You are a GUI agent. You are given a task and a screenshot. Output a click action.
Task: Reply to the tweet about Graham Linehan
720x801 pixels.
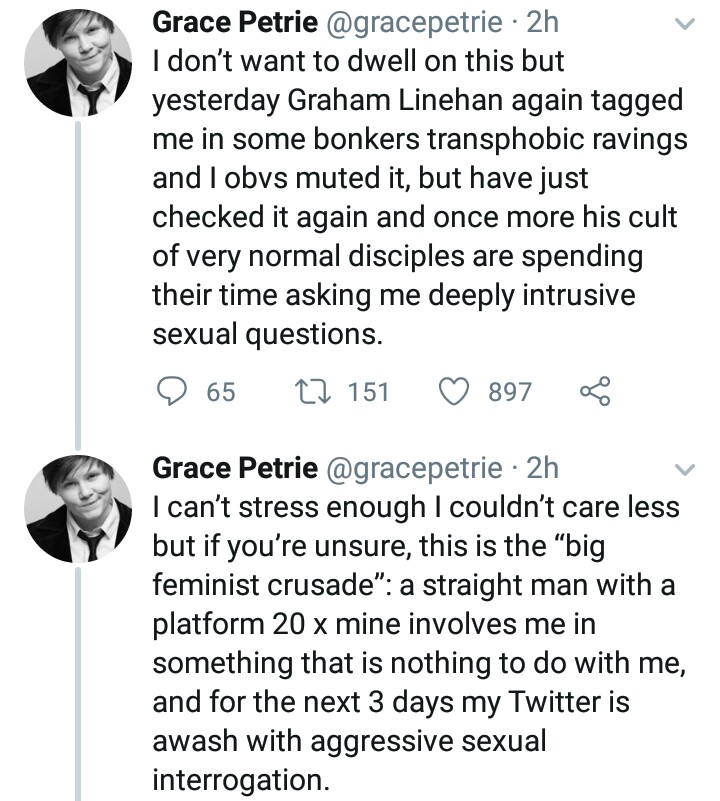pyautogui.click(x=176, y=391)
